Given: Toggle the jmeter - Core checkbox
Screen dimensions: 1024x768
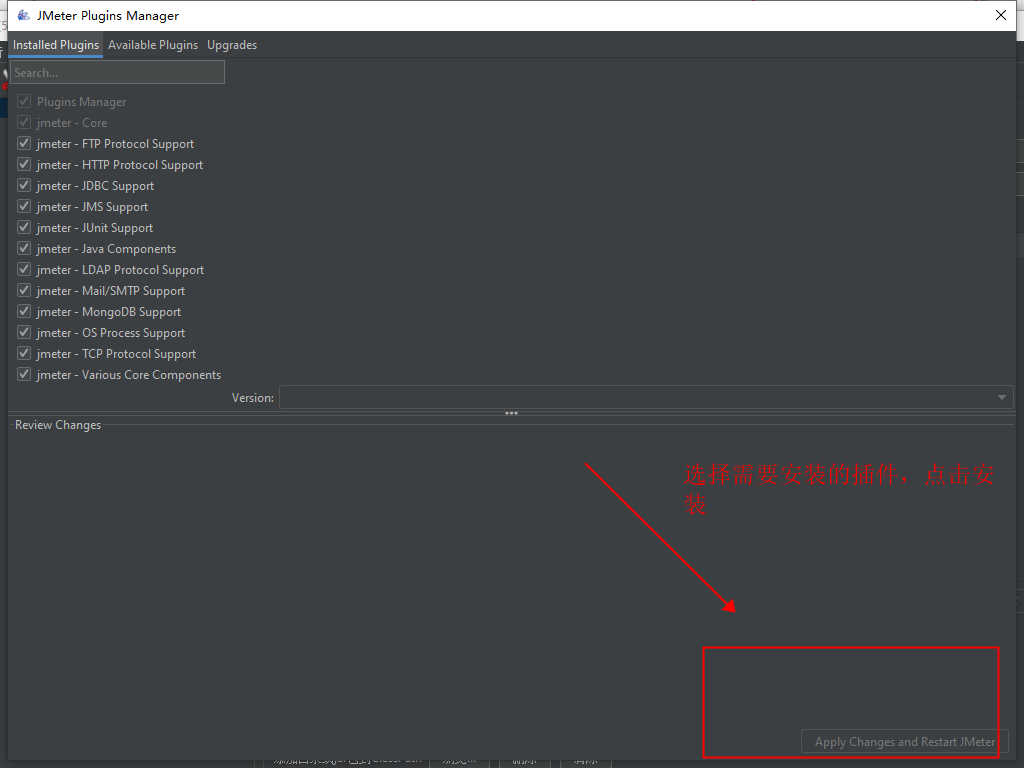Looking at the screenshot, I should pos(24,122).
